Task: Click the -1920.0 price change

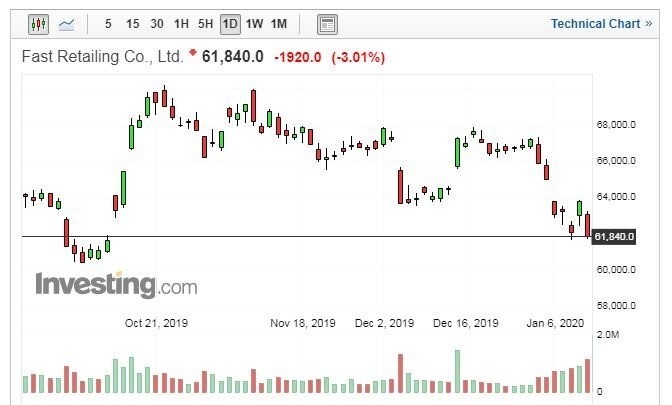Action: (x=297, y=57)
